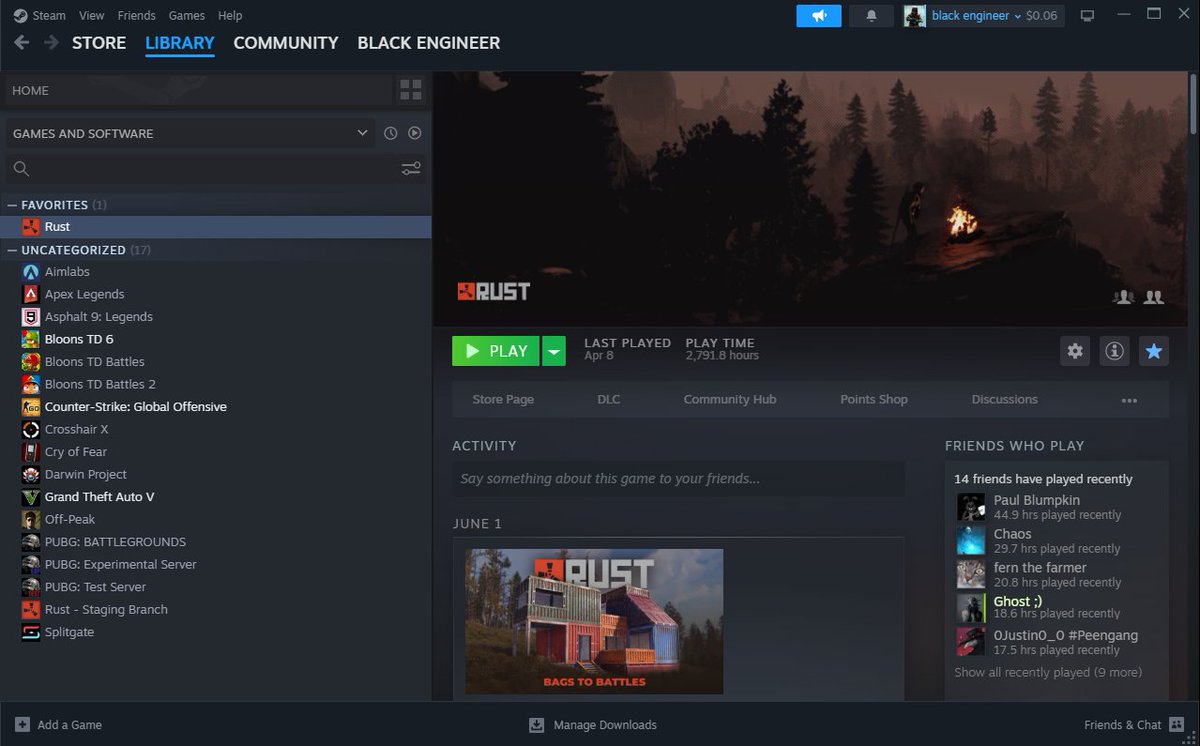Open friend Paul Blumpkin's entry
1200x746 pixels.
click(x=1057, y=507)
